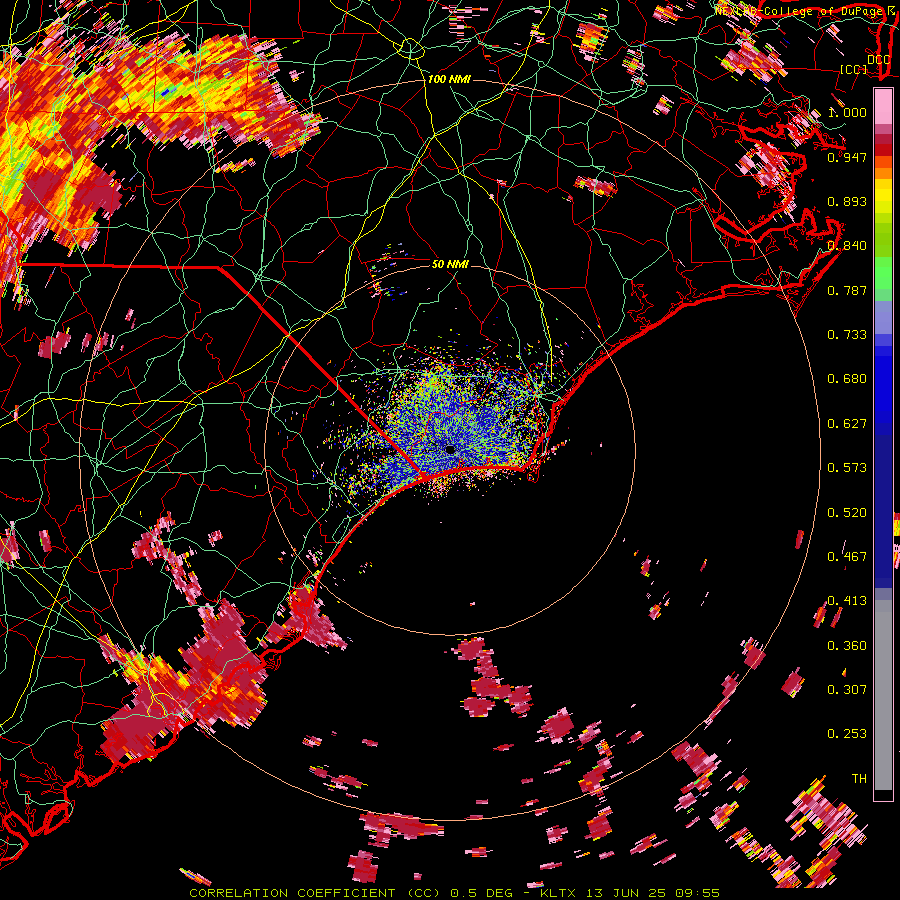Click the 0.787 legend value
Viewport: 900px width, 900px height.
[847, 290]
